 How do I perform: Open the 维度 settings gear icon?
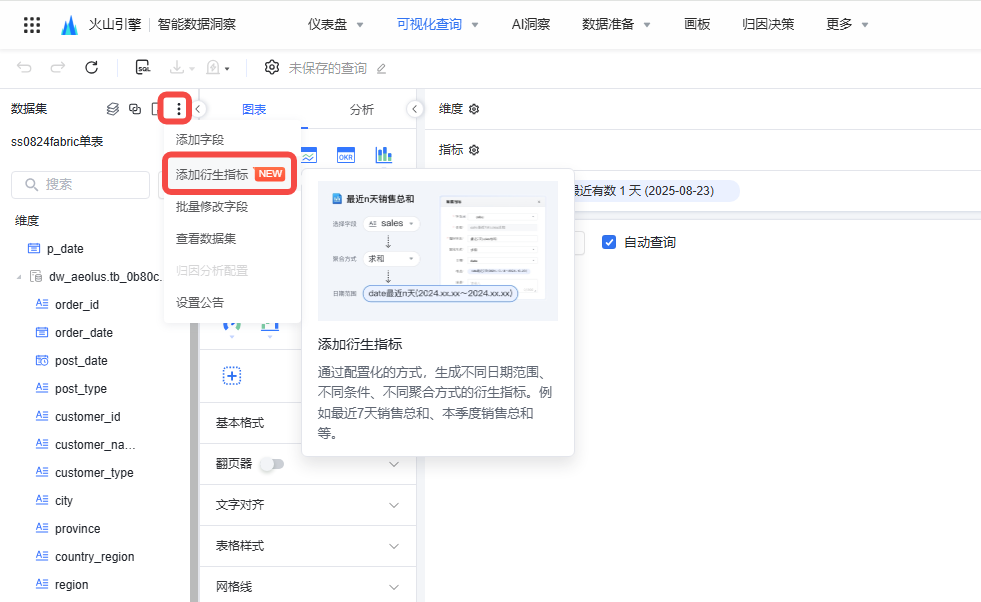coord(474,109)
